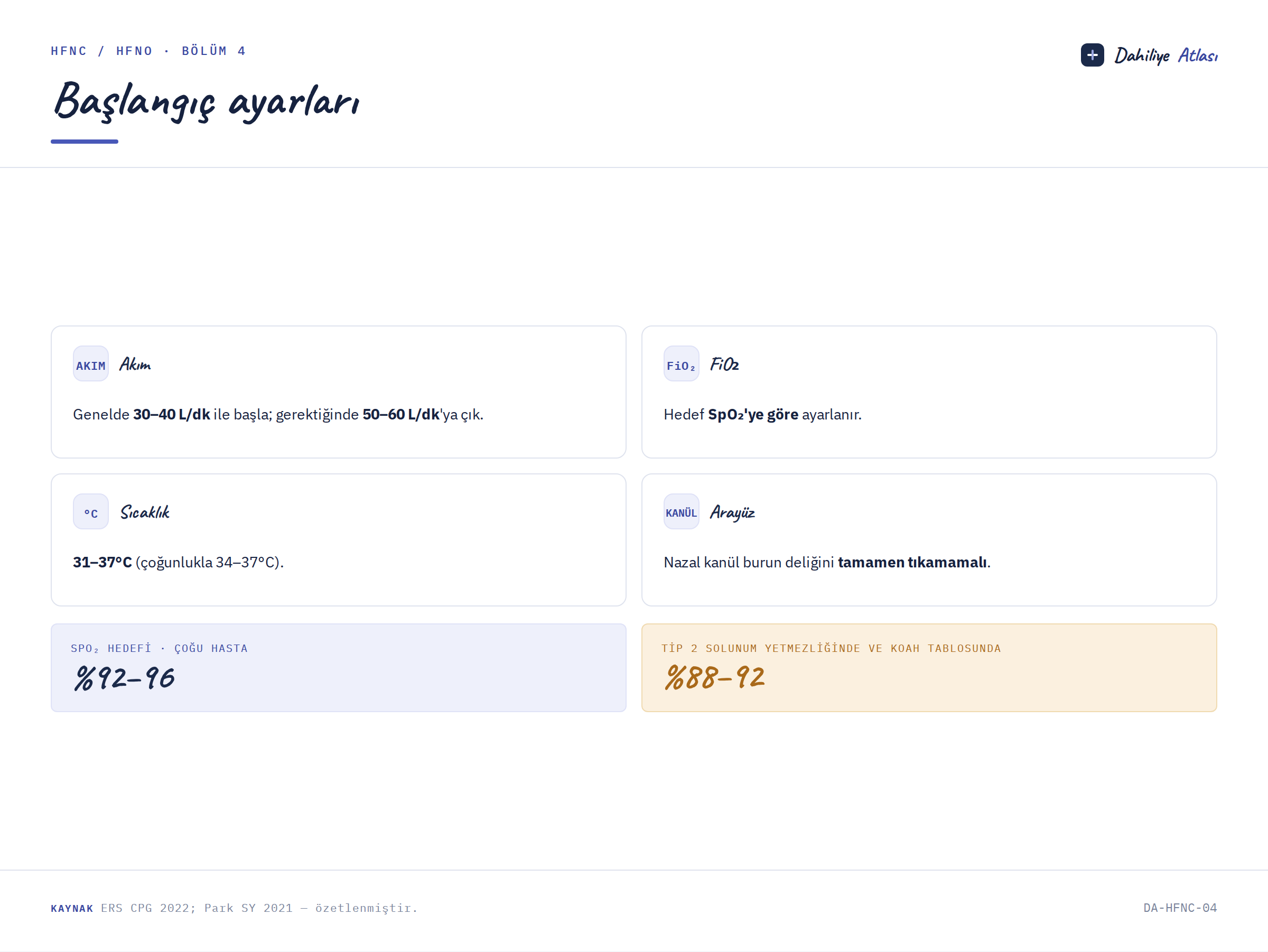Click the Dahiliye Atlası plus logo icon
Viewport: 1268px width, 952px height.
1092,55
